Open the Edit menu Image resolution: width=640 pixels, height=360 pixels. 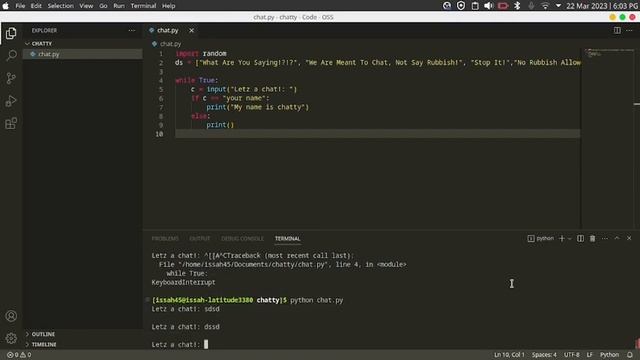tap(36, 6)
